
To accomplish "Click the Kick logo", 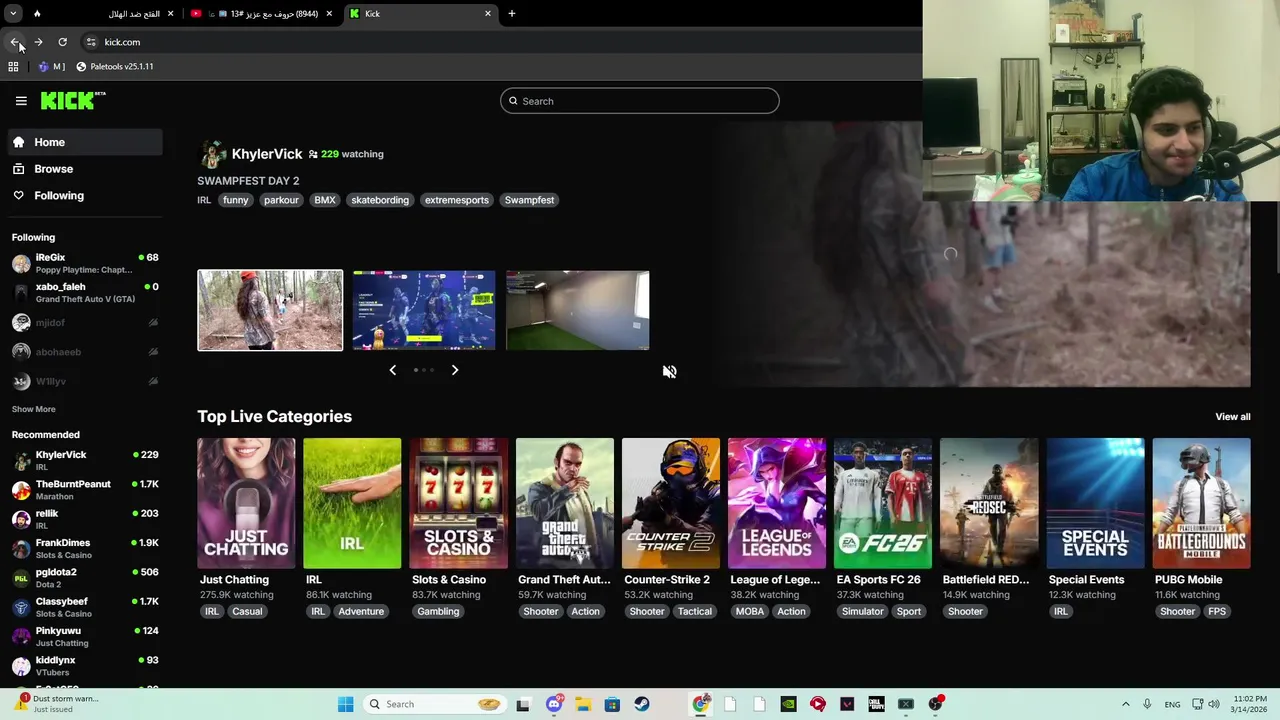I will coord(73,100).
